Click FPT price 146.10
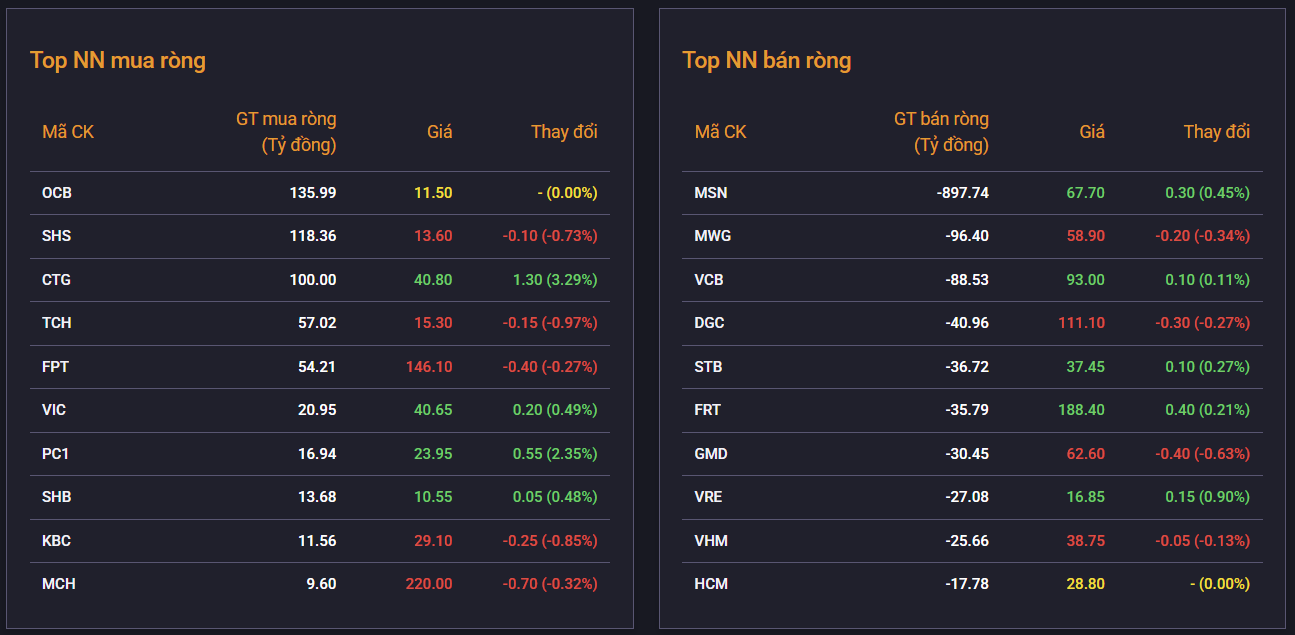Image resolution: width=1295 pixels, height=635 pixels. (429, 367)
